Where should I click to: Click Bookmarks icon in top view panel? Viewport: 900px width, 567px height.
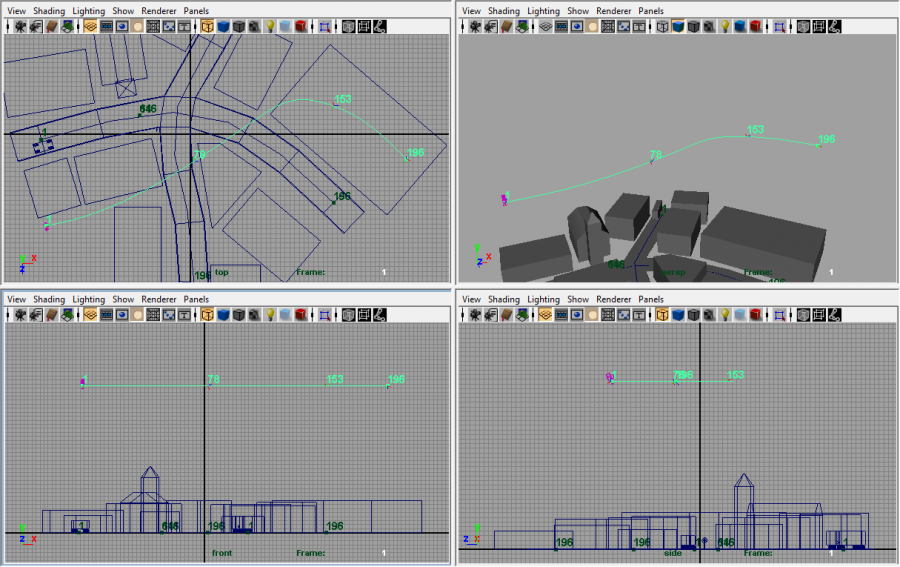pos(52,26)
